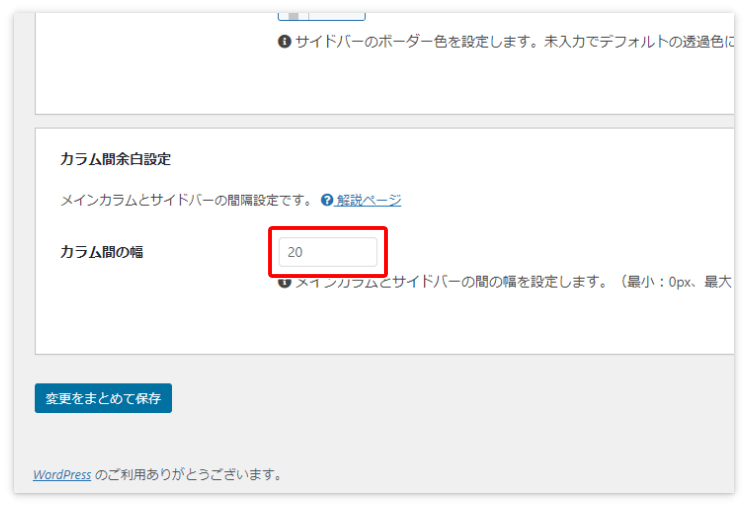Click the カラム間の幅 input field
The width and height of the screenshot is (748, 508).
tap(328, 252)
